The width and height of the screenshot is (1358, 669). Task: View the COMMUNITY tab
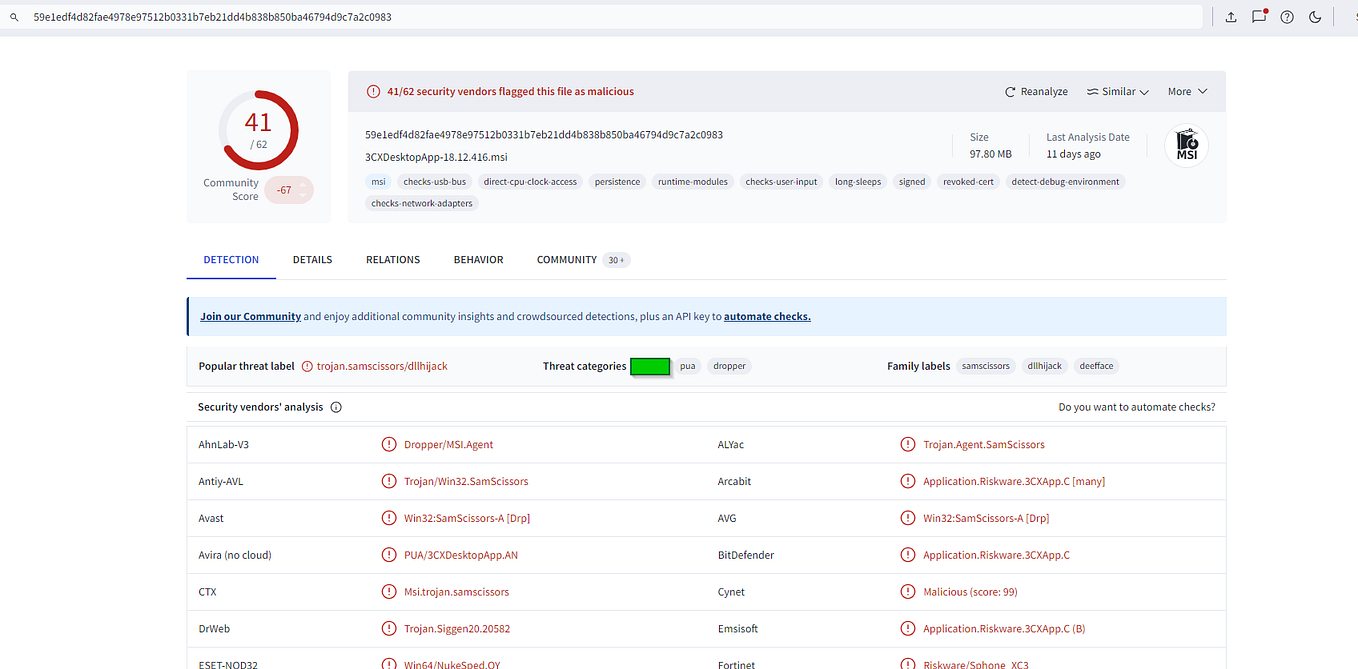tap(567, 259)
